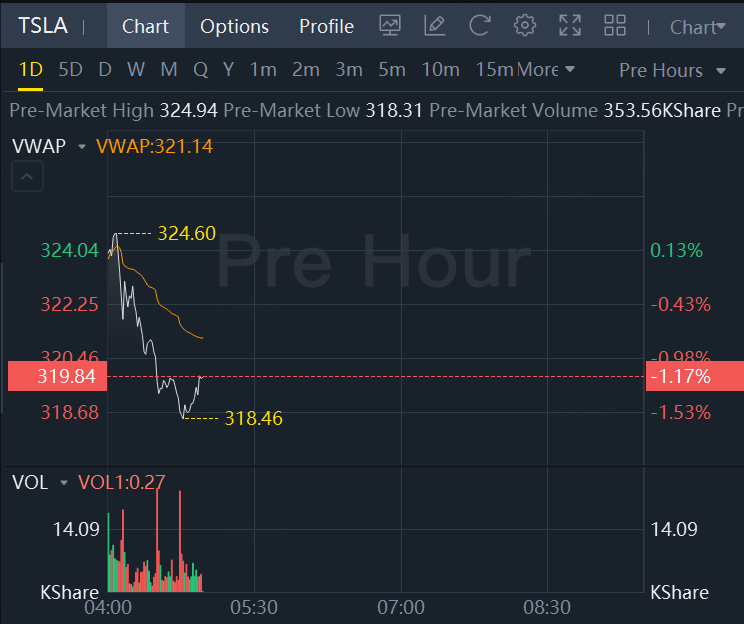Expand chart to fullscreen
The height and width of the screenshot is (624, 744).
point(569,26)
